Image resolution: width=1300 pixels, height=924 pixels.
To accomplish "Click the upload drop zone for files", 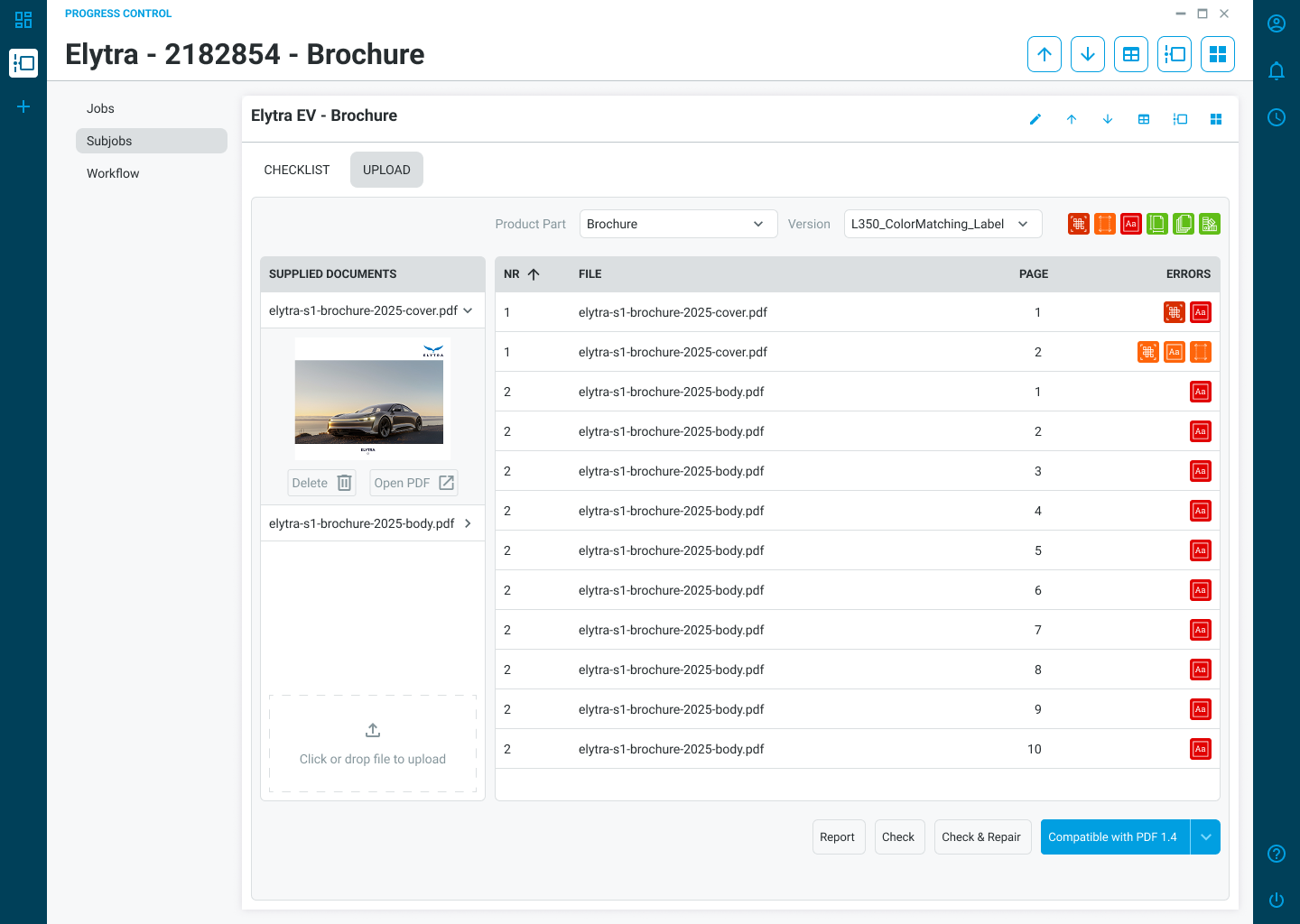I will [x=373, y=744].
